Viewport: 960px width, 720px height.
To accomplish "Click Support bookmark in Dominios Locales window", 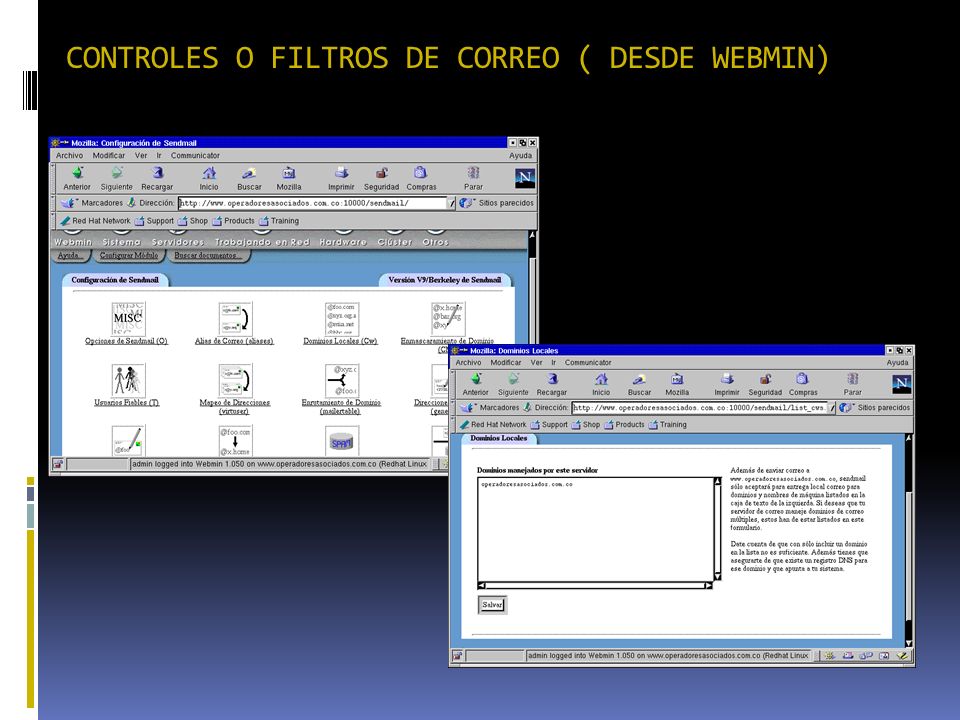I will [549, 424].
